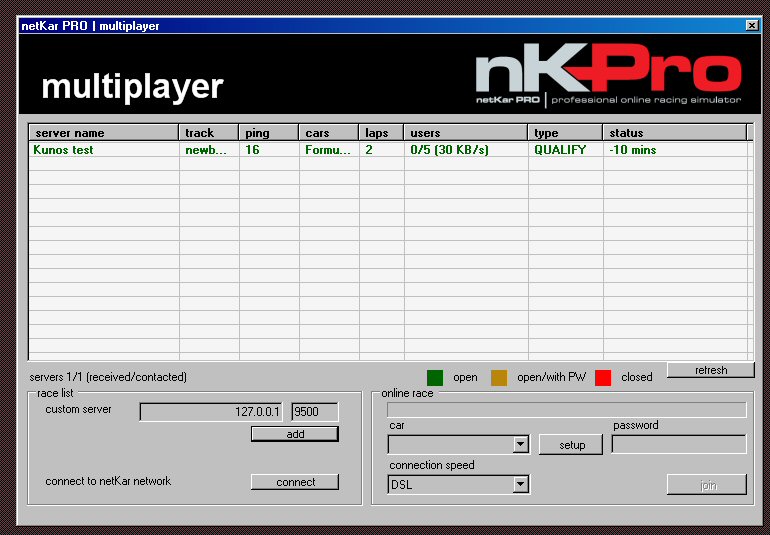Click the nKPro logo banner
The image size is (770, 535).
(608, 74)
